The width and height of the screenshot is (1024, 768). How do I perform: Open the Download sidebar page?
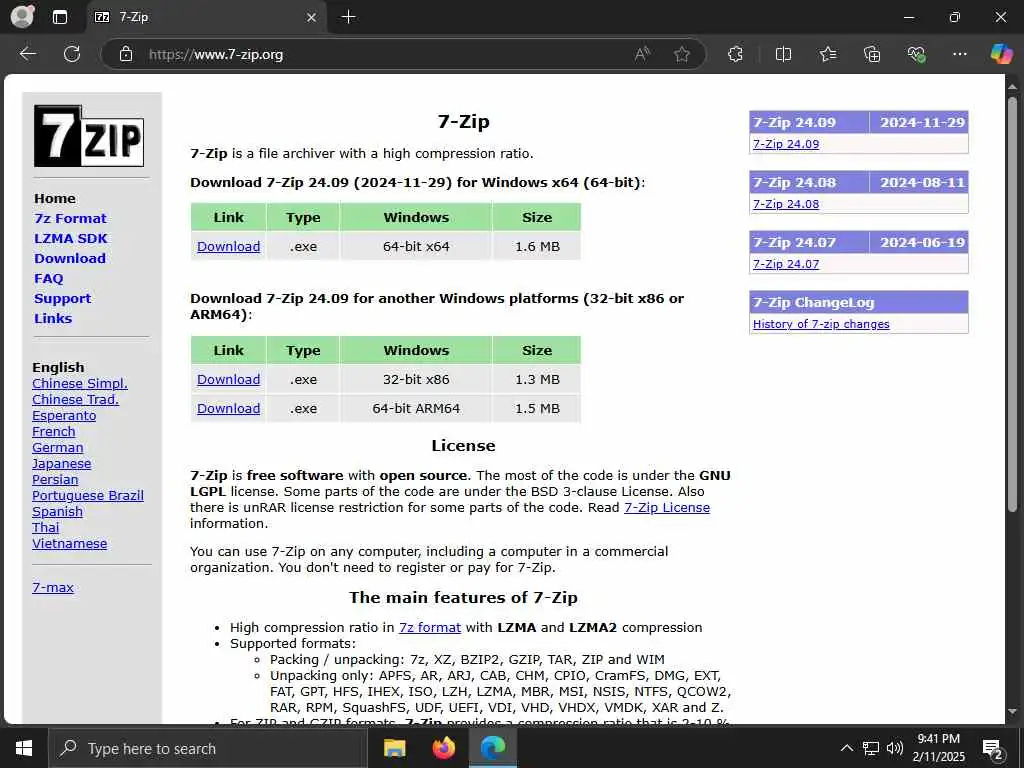coord(70,259)
